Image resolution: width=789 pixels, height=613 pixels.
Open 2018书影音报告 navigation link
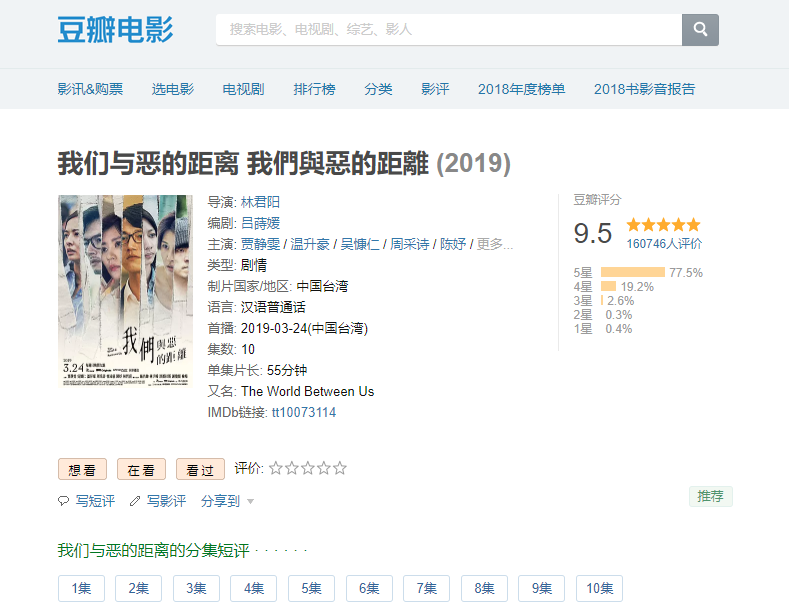click(644, 89)
